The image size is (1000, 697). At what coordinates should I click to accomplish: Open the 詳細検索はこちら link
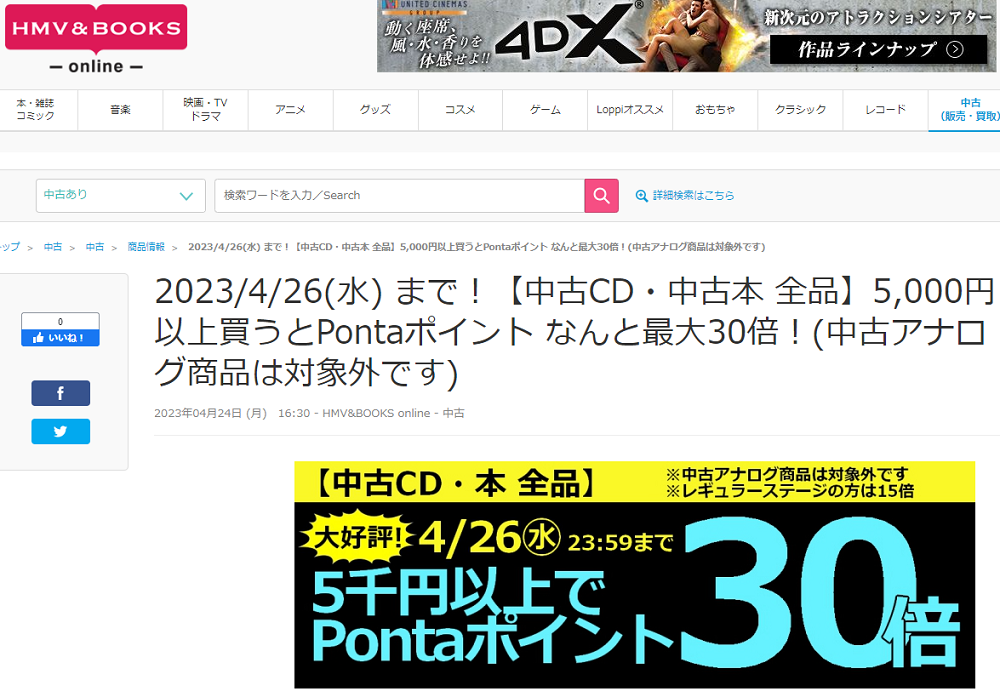[x=693, y=196]
